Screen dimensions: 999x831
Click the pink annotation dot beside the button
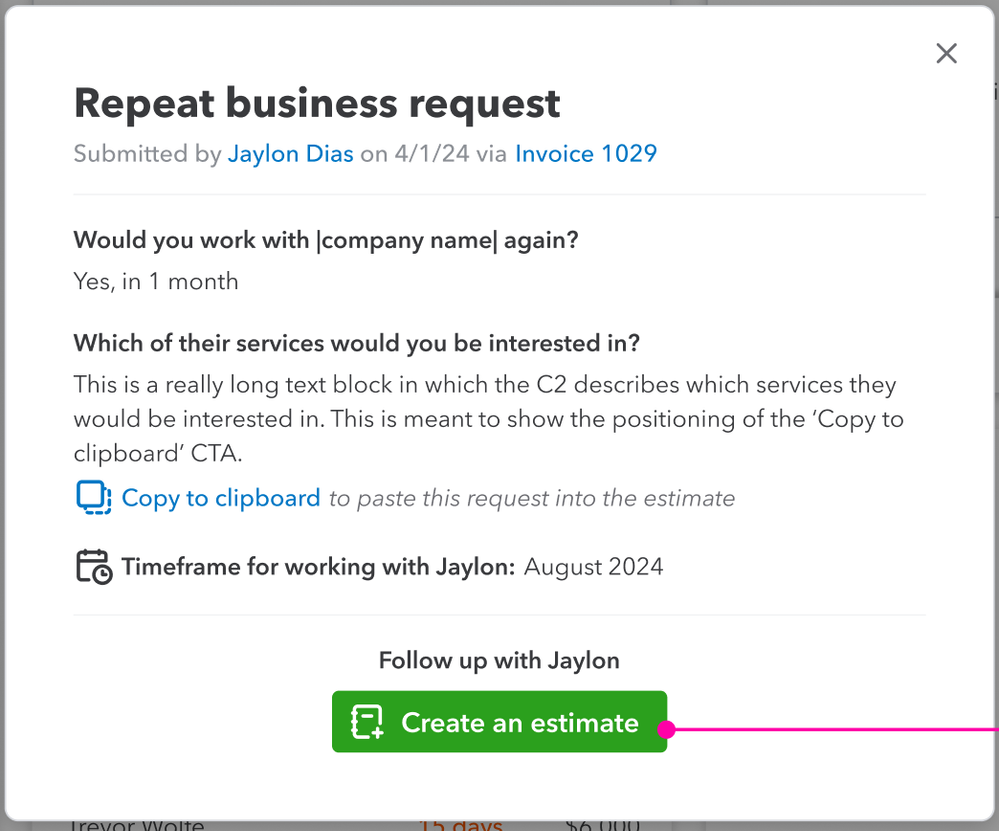(668, 730)
